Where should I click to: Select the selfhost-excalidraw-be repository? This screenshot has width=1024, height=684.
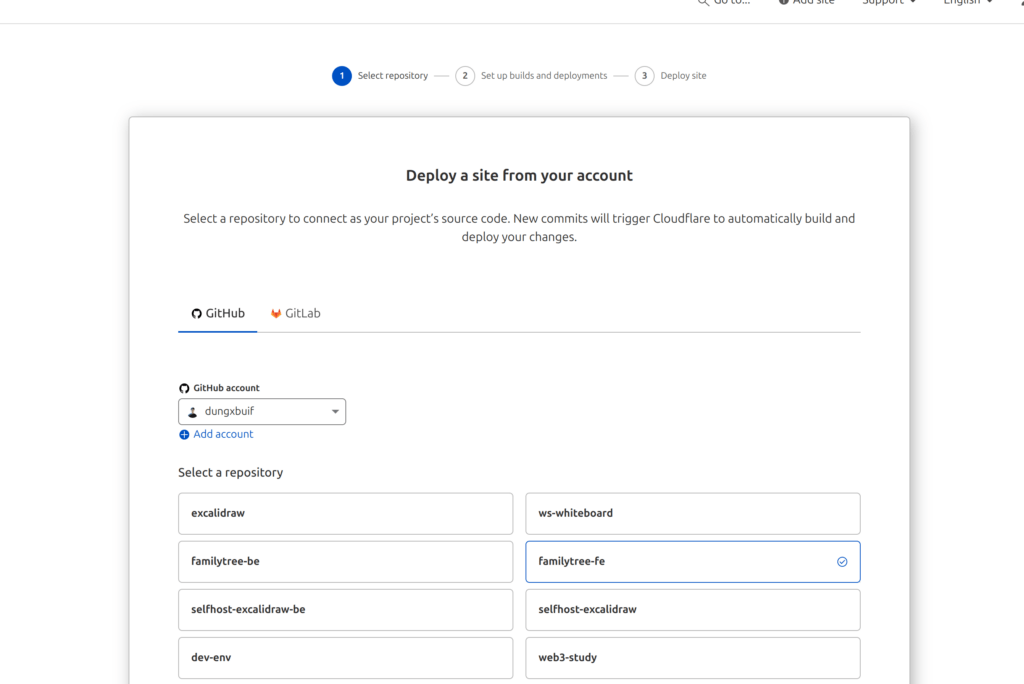pos(345,610)
